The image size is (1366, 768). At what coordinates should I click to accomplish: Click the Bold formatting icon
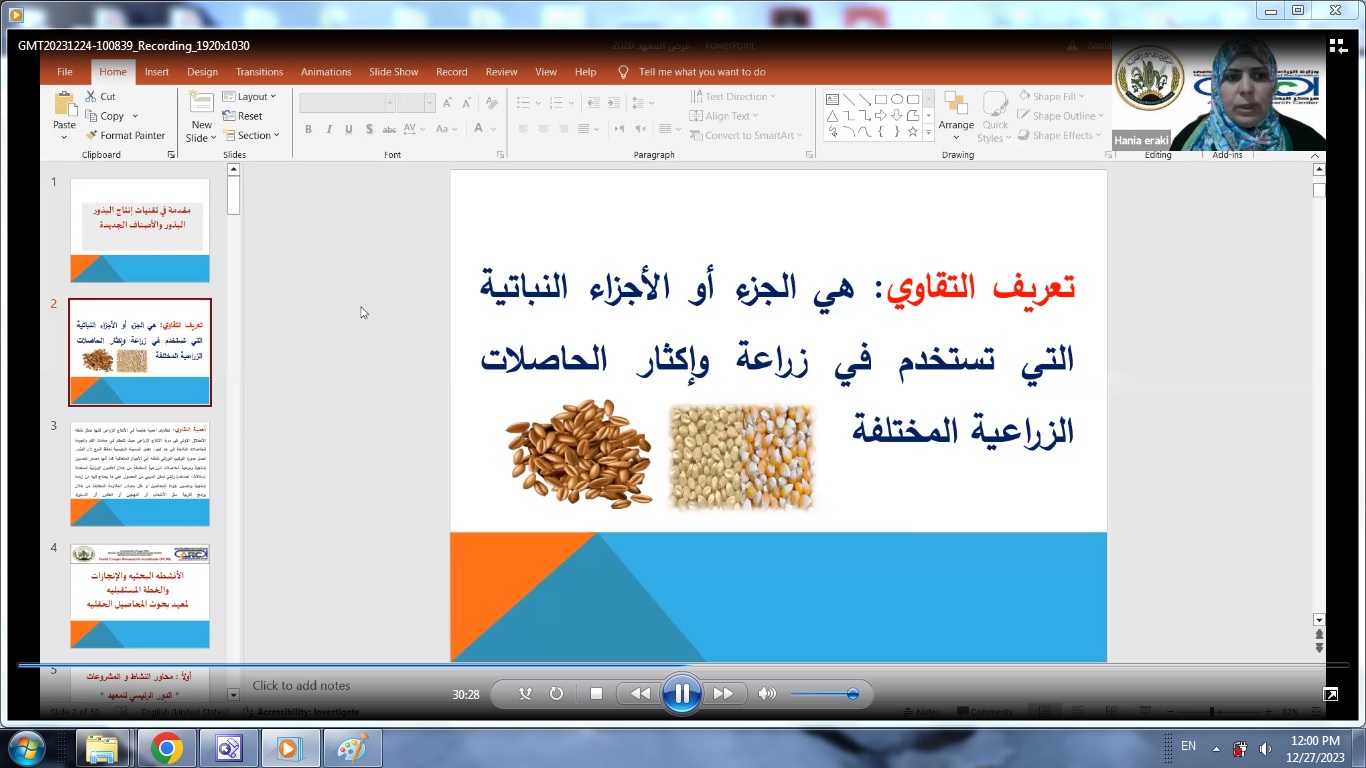[x=308, y=129]
